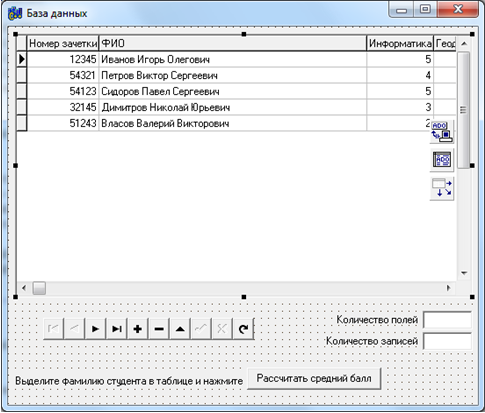Jump to last record in navigator
The image size is (485, 413).
tap(117, 329)
